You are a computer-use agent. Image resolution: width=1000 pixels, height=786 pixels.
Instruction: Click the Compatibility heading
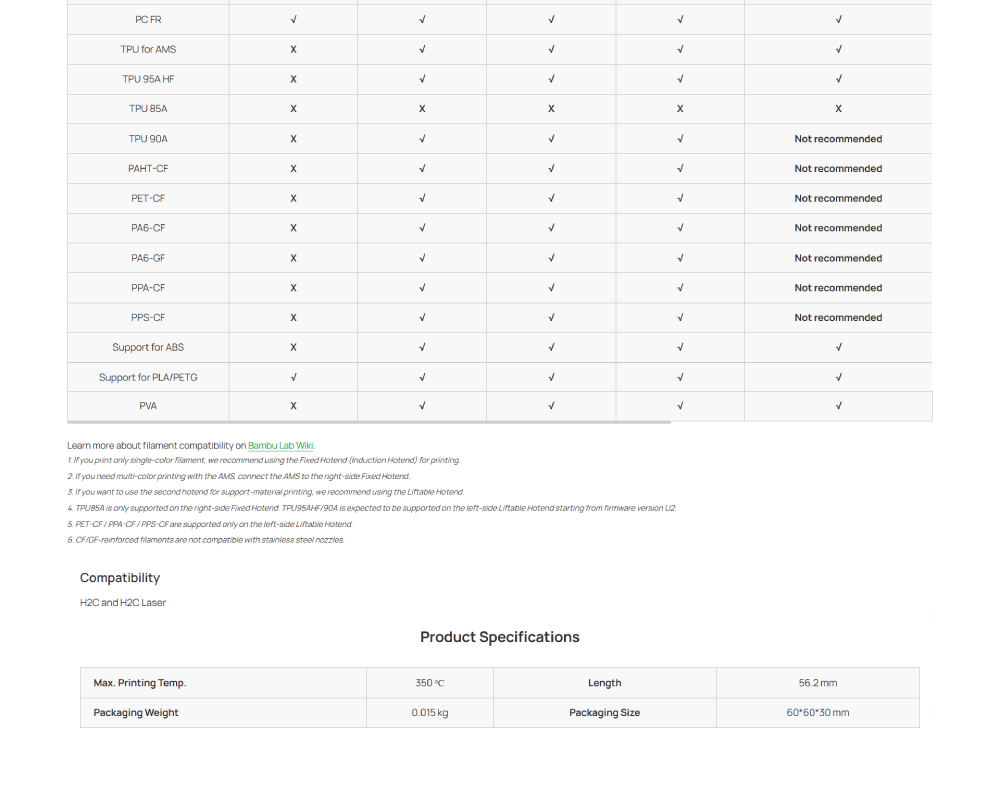(120, 577)
